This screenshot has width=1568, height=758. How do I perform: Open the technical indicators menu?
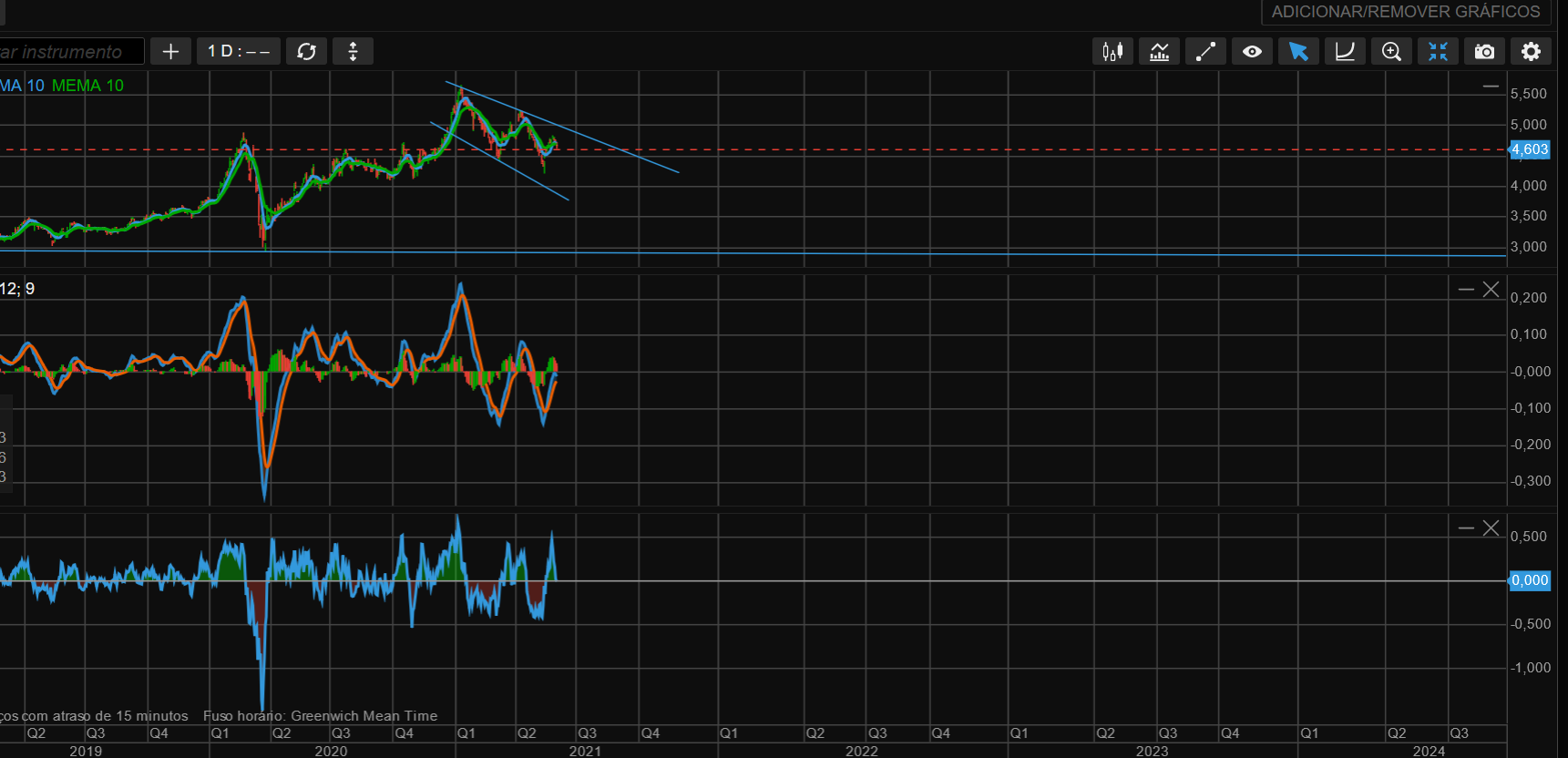tap(1159, 52)
